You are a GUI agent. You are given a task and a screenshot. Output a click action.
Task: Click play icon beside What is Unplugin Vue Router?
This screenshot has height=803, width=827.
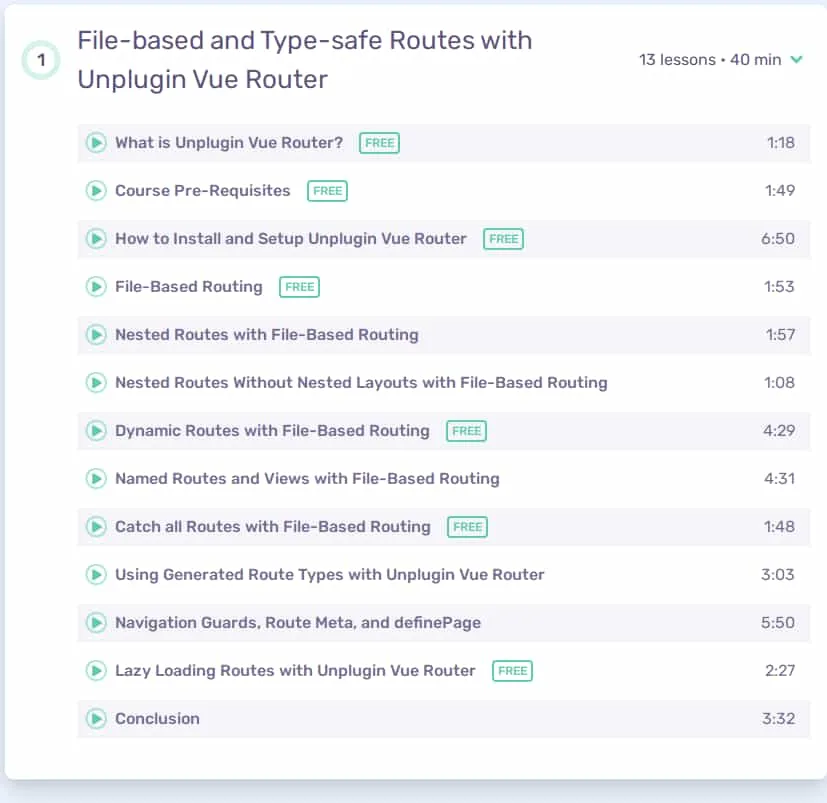96,142
